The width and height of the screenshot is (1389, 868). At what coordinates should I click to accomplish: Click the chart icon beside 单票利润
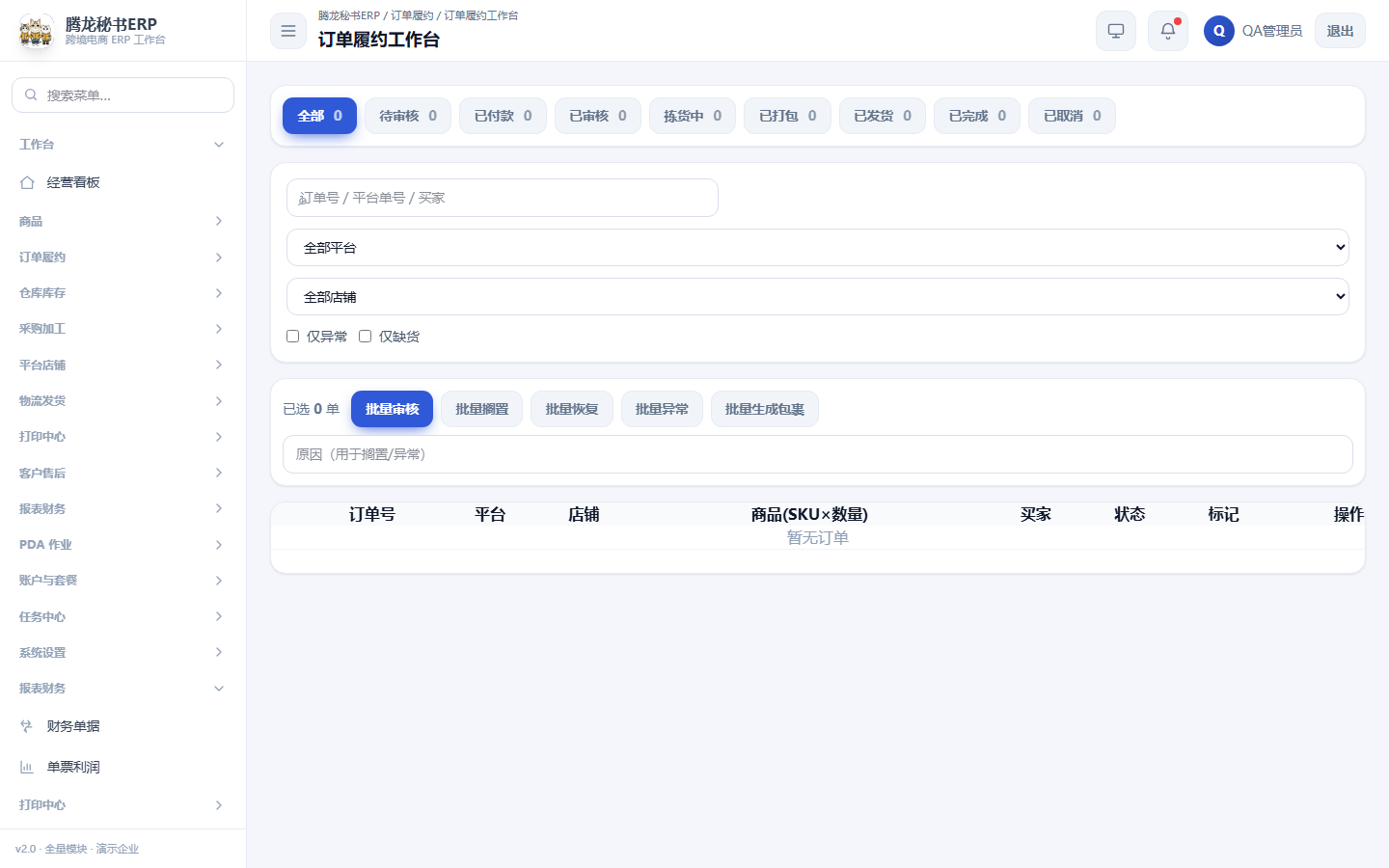tap(27, 767)
